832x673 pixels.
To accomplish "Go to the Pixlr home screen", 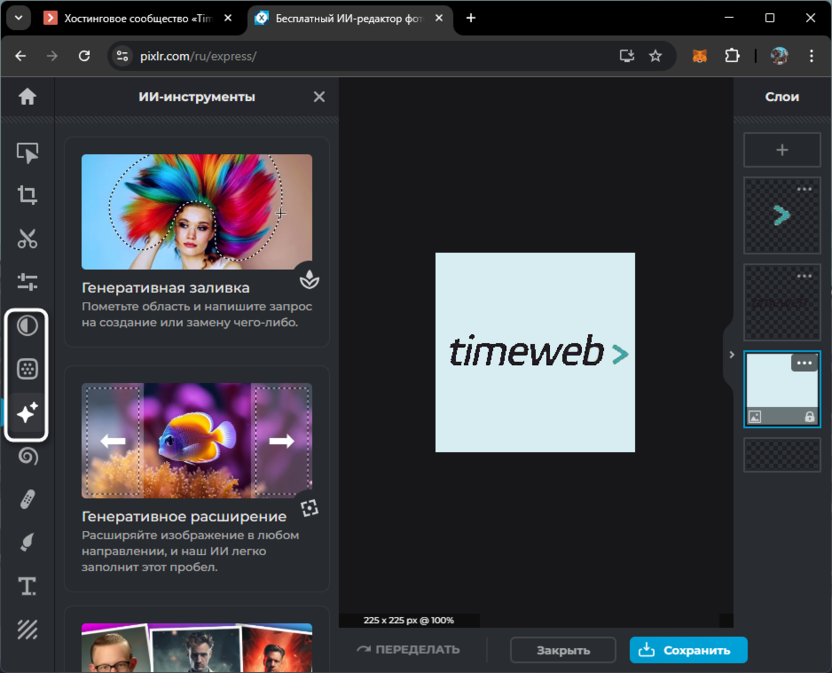I will (x=27, y=97).
